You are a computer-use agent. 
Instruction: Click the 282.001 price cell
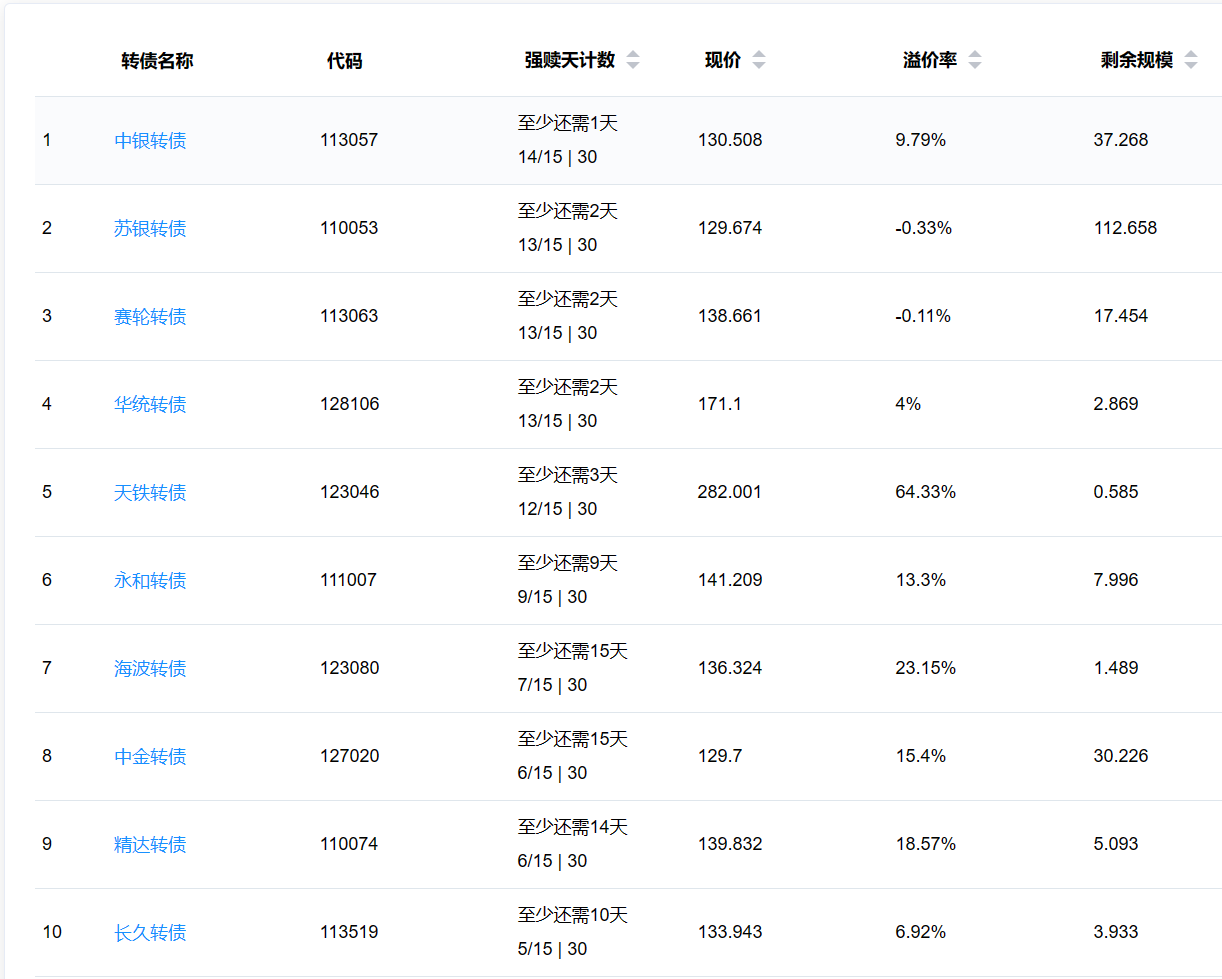[729, 492]
